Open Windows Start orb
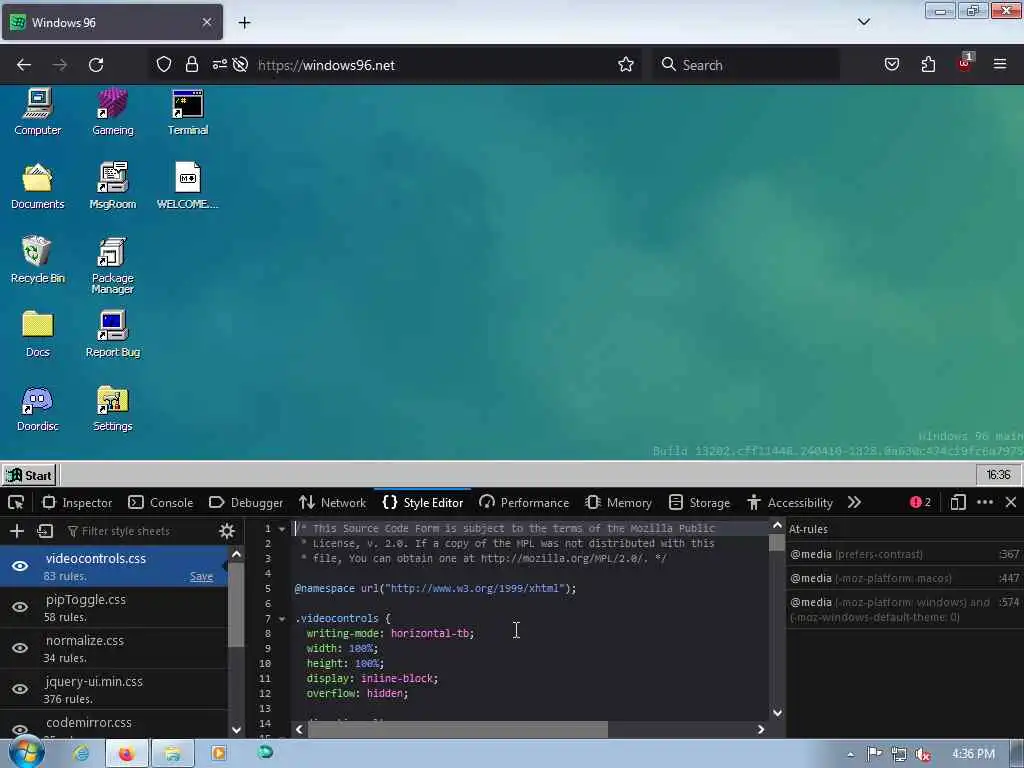The height and width of the screenshot is (768, 1024). 26,753
